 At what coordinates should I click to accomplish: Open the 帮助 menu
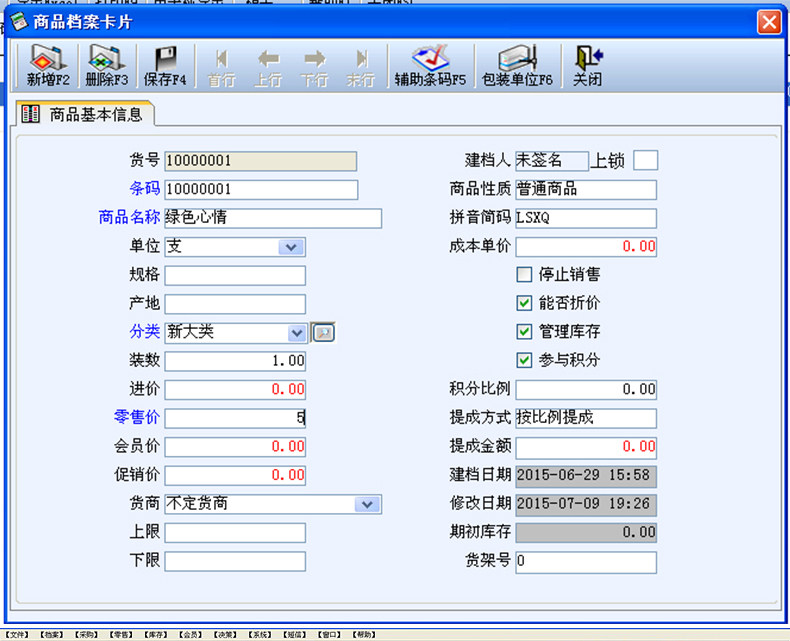[364, 634]
